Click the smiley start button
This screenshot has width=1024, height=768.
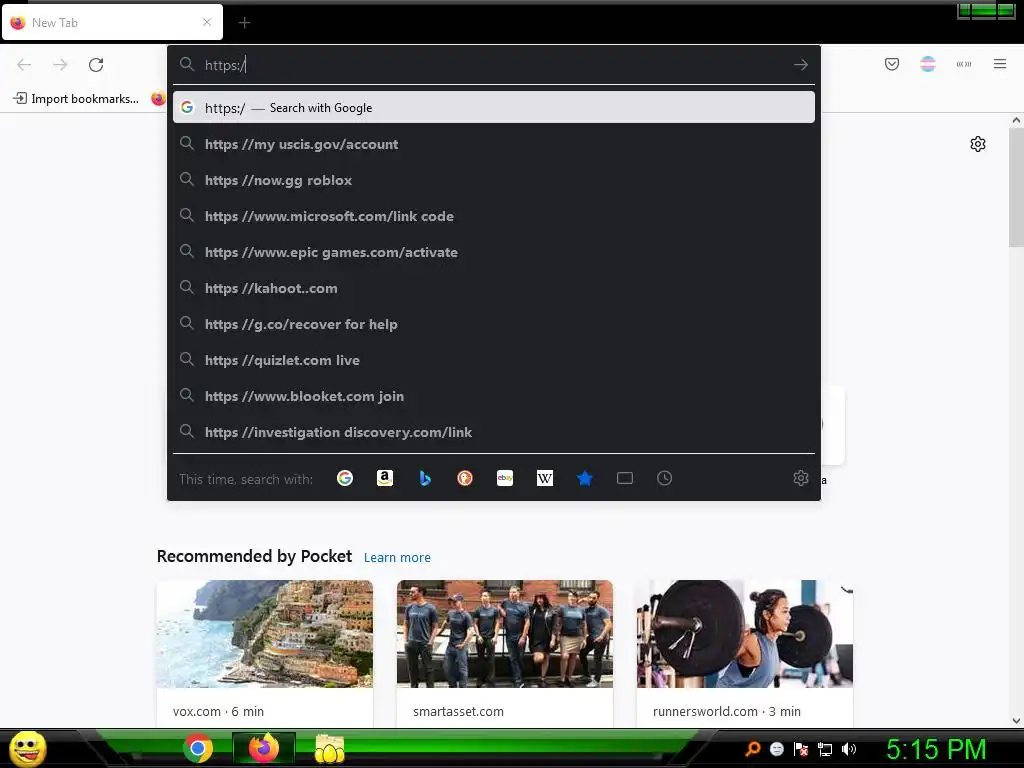tap(27, 748)
